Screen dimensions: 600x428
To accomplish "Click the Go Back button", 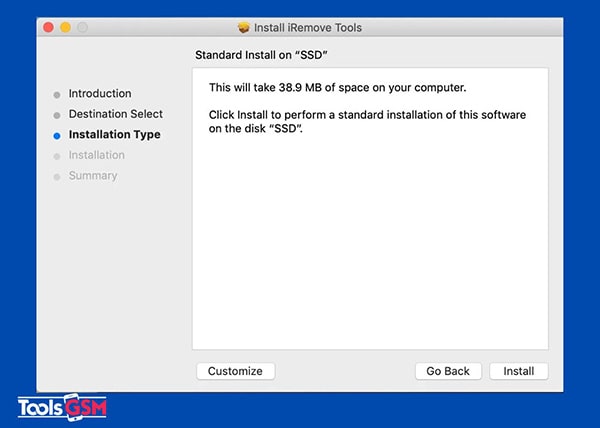I will 448,371.
